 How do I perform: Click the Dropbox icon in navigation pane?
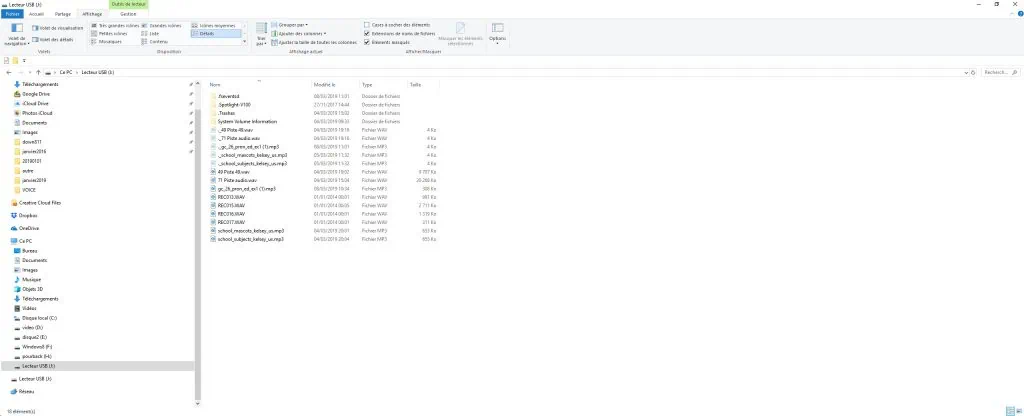(x=14, y=215)
